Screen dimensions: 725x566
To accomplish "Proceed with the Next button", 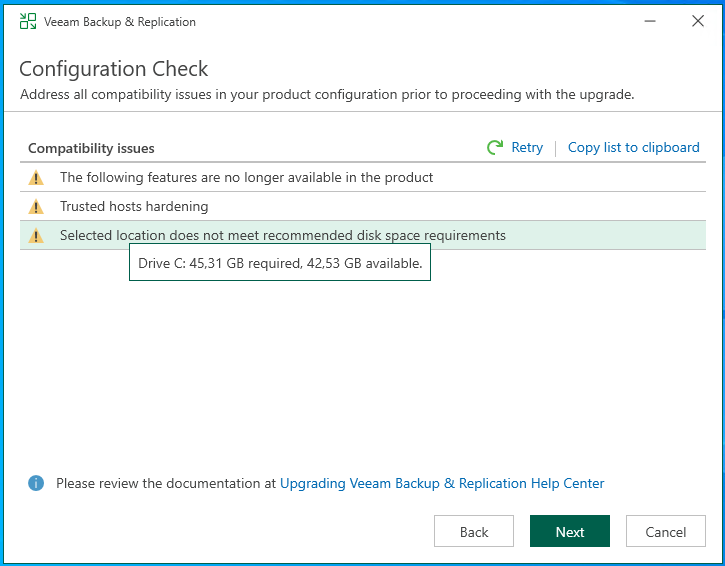I will click(569, 532).
